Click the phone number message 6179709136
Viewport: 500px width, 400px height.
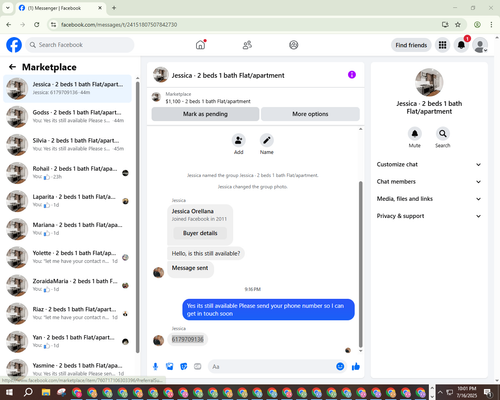[x=188, y=339]
